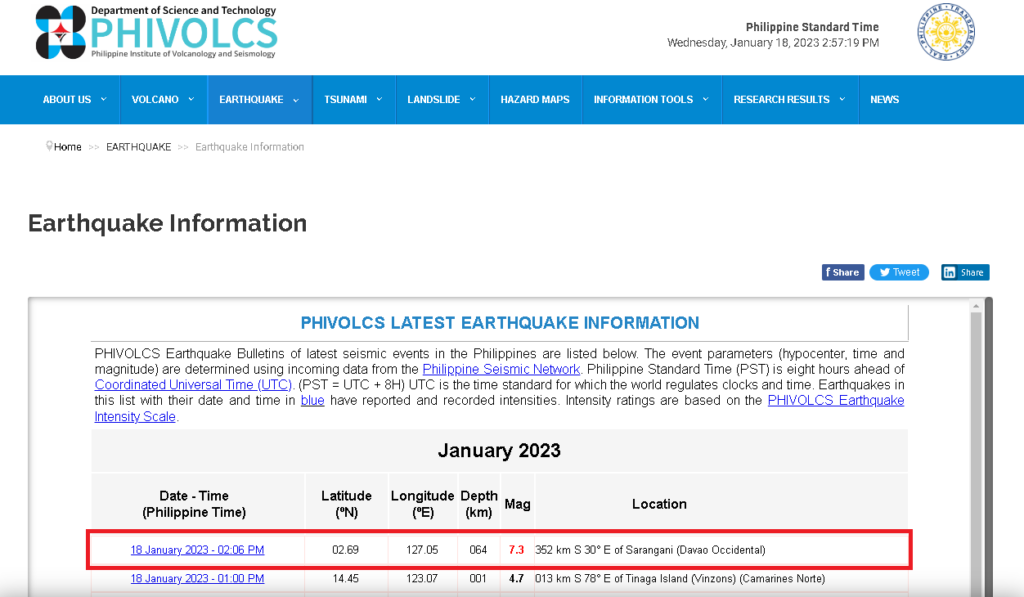Tweet this page with Twitter button

pos(899,272)
